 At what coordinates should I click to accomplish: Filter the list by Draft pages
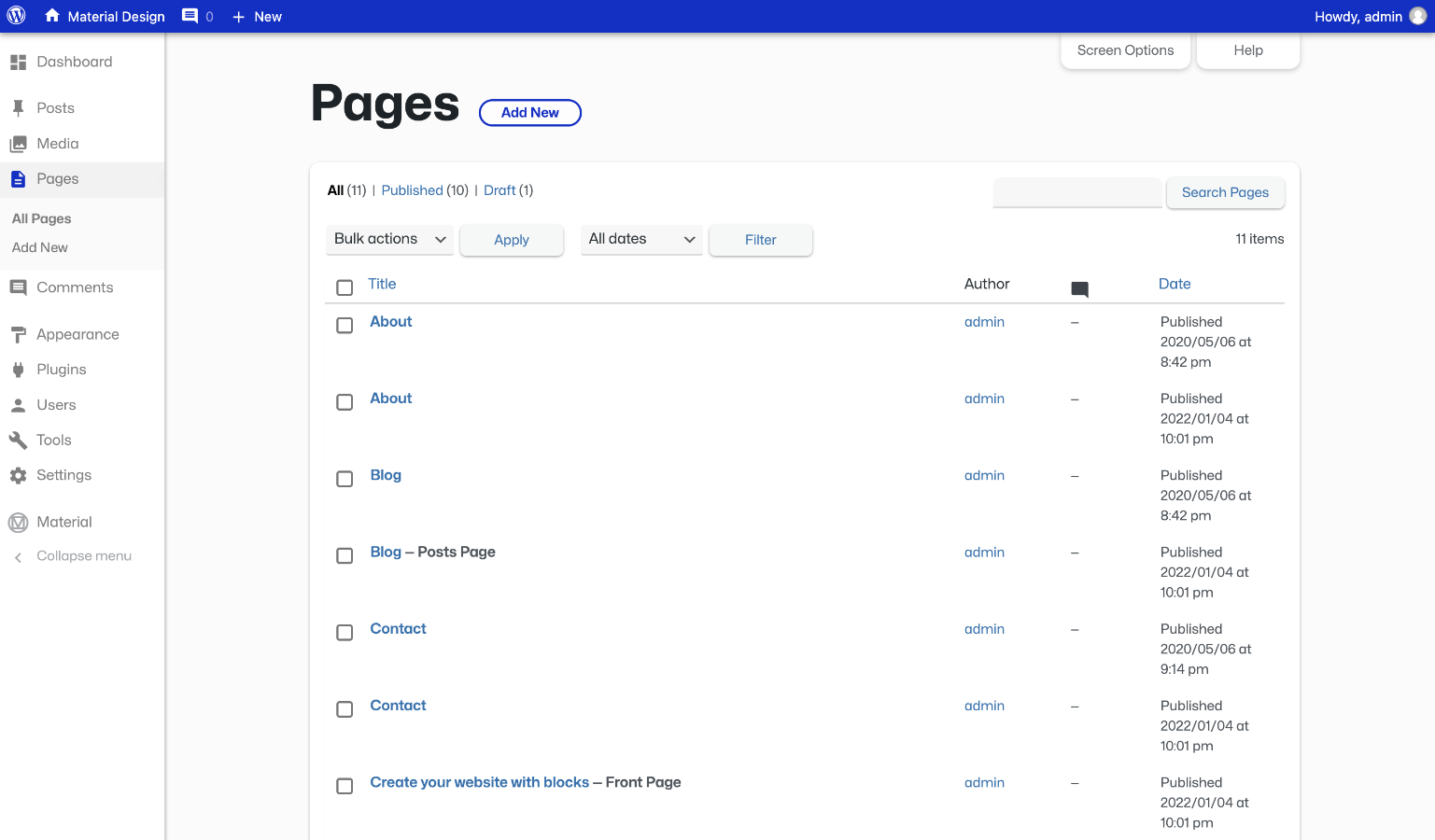click(x=499, y=190)
